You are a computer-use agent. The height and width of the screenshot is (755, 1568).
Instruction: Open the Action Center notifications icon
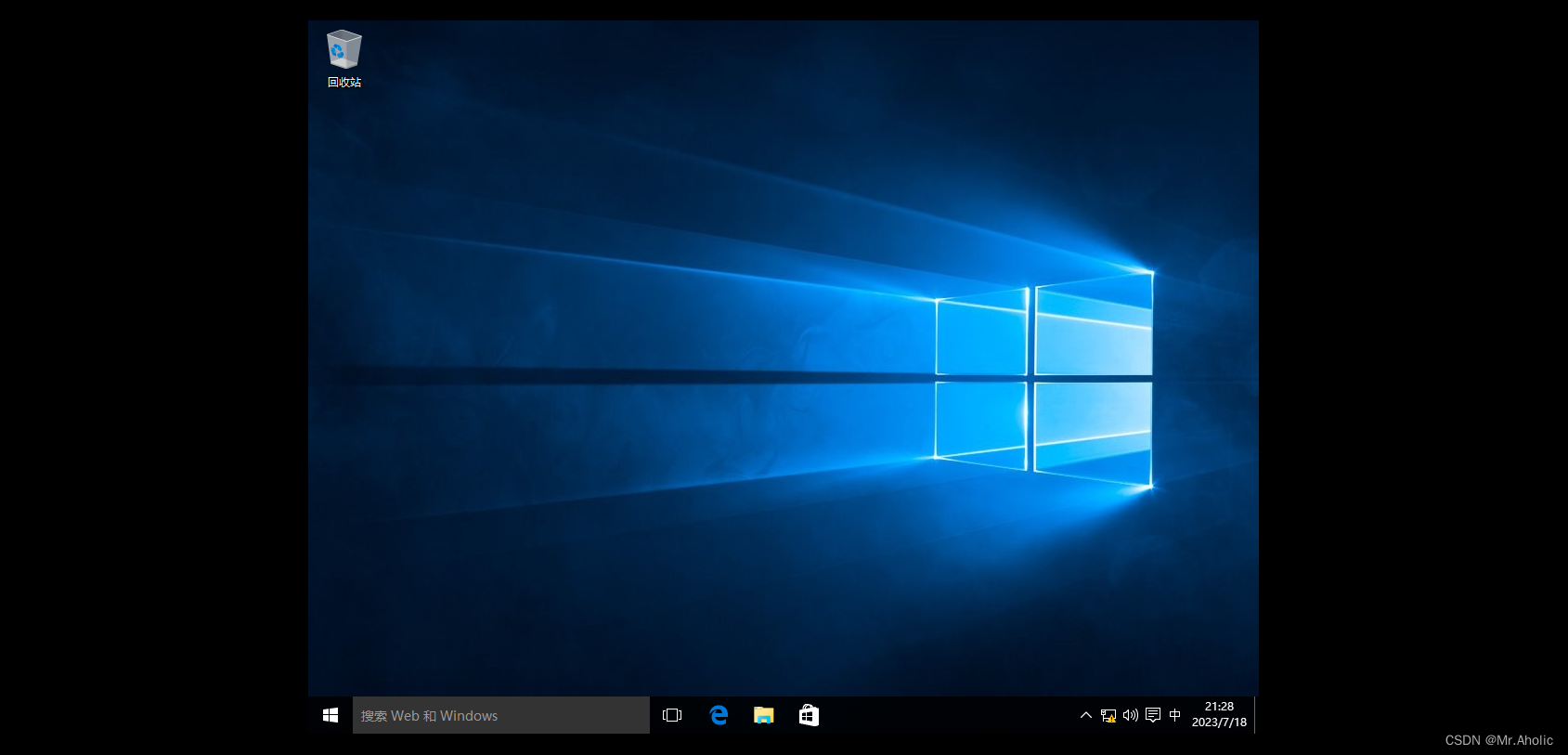(x=1153, y=715)
